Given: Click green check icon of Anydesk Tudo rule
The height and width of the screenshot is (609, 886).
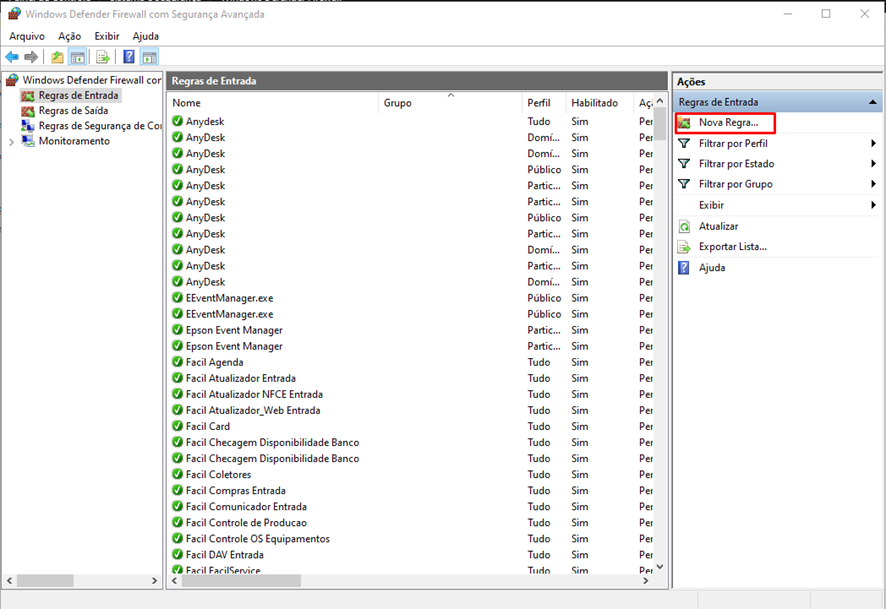Looking at the screenshot, I should pyautogui.click(x=177, y=121).
